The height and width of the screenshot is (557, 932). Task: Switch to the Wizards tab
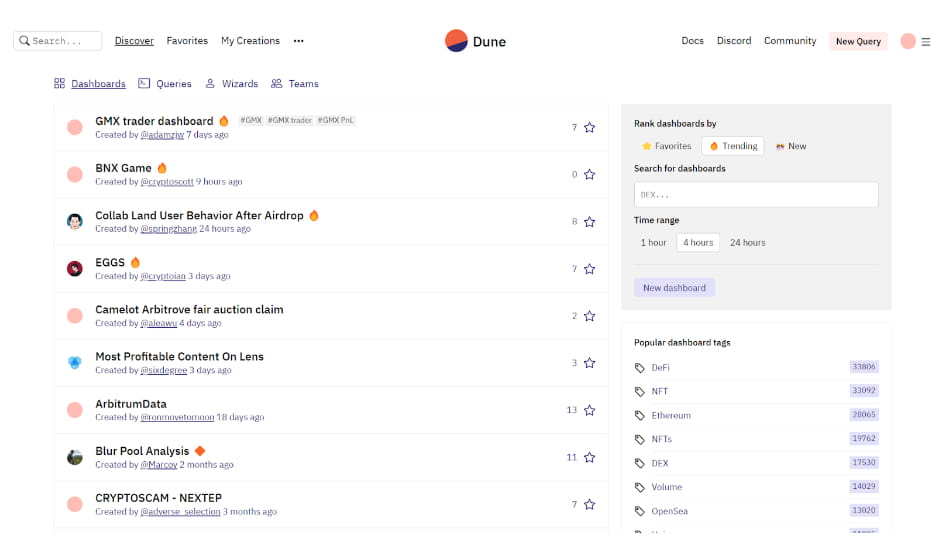click(231, 84)
